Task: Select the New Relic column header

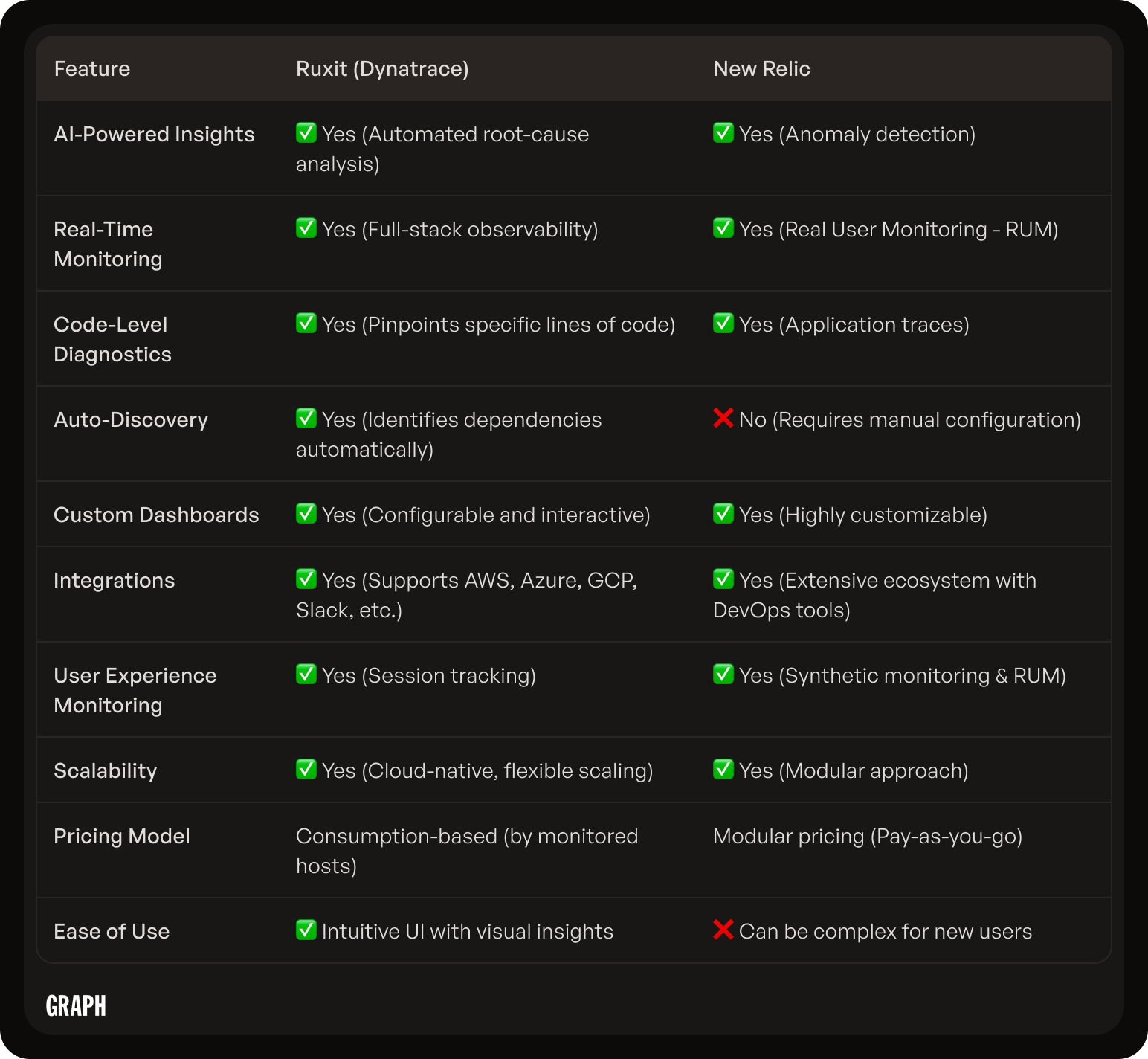Action: point(761,69)
